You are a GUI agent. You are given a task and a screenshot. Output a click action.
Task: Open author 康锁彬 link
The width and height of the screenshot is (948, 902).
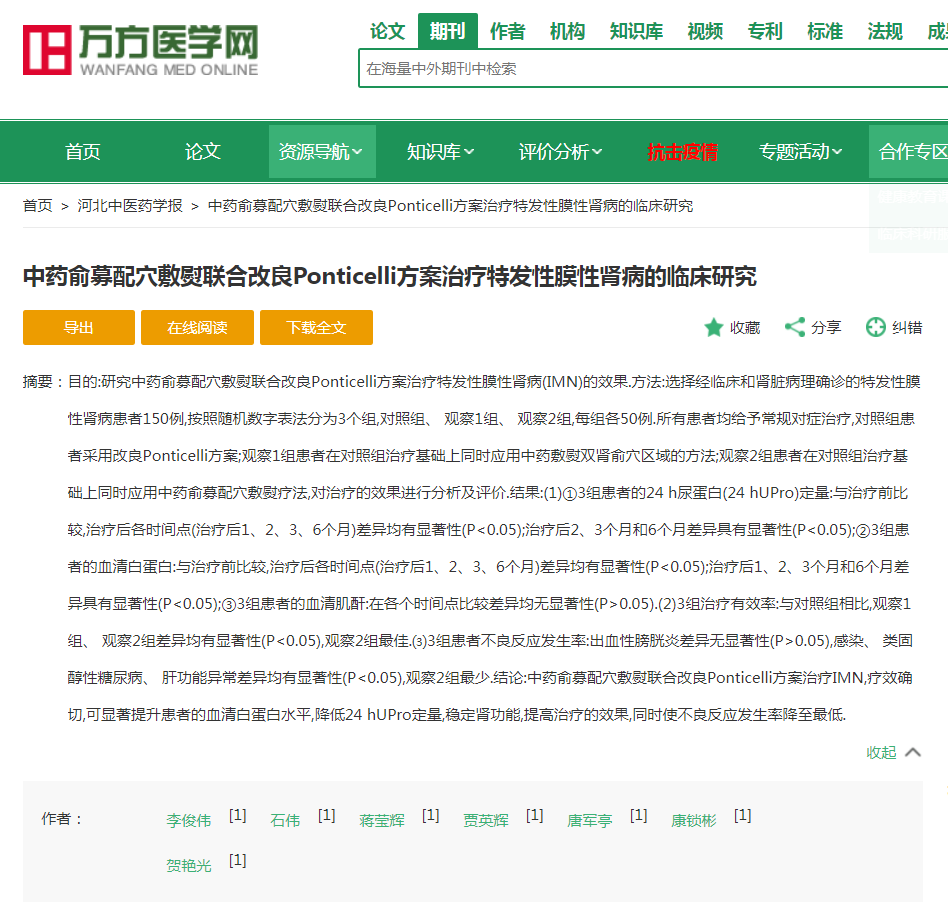click(693, 820)
